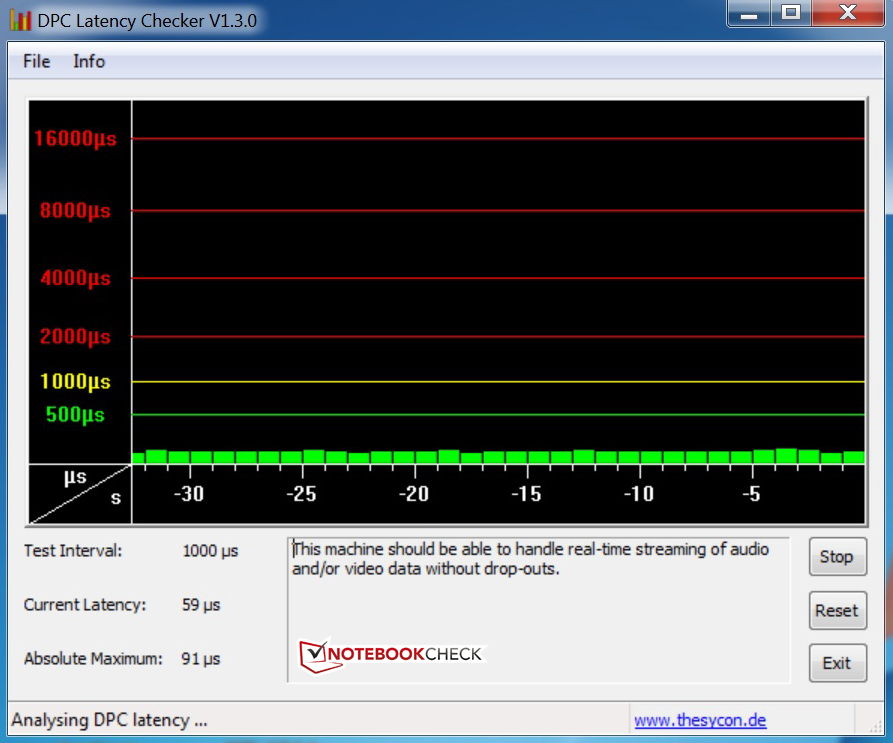Click the 4000µs axis label
The height and width of the screenshot is (743, 893).
pos(75,278)
